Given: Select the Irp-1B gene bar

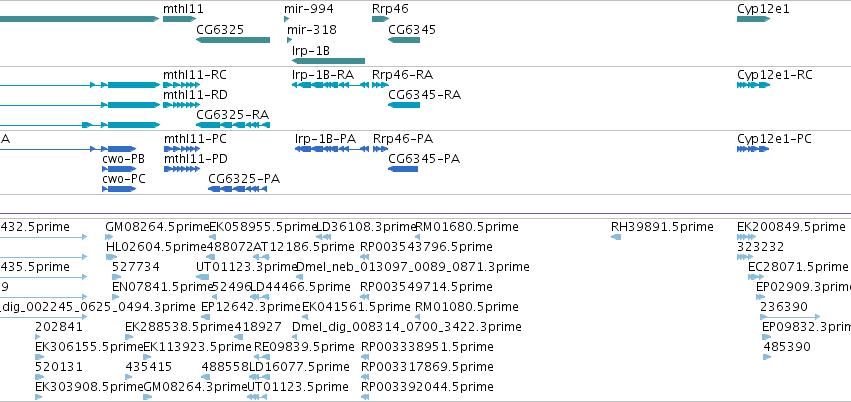Looking at the screenshot, I should [x=328, y=61].
